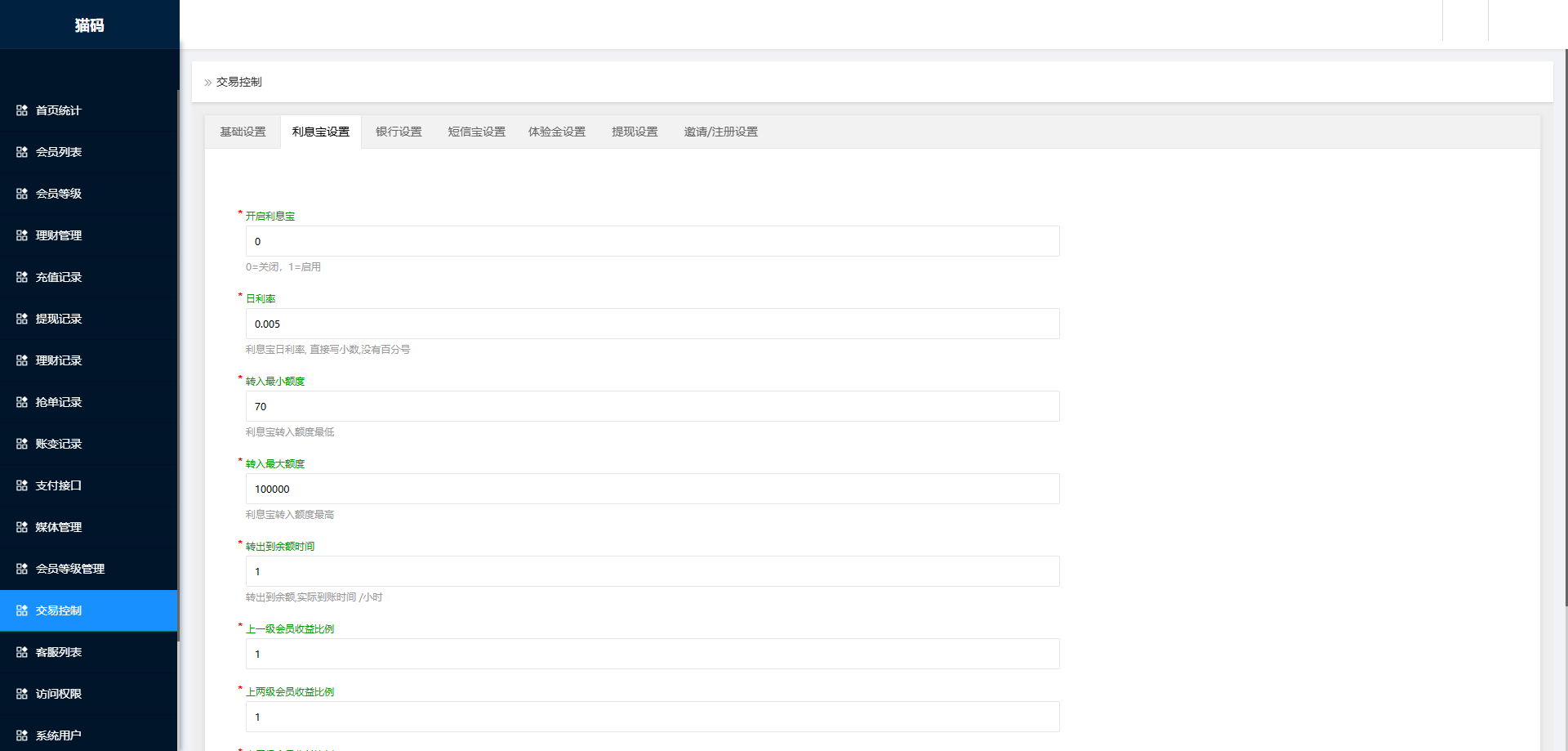
Task: Select the 首页统计 dashboard icon in sidebar
Action: pos(21,110)
